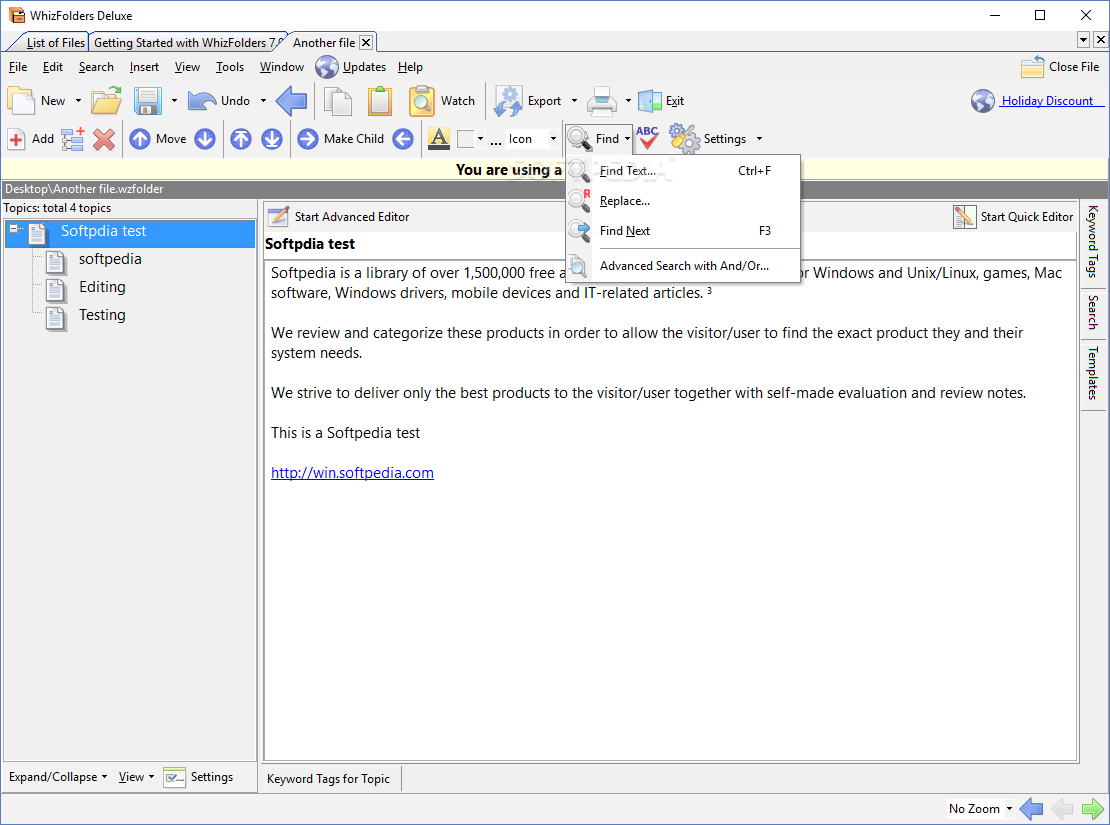Click the background color swatch box
1110x825 pixels.
pyautogui.click(x=465, y=139)
